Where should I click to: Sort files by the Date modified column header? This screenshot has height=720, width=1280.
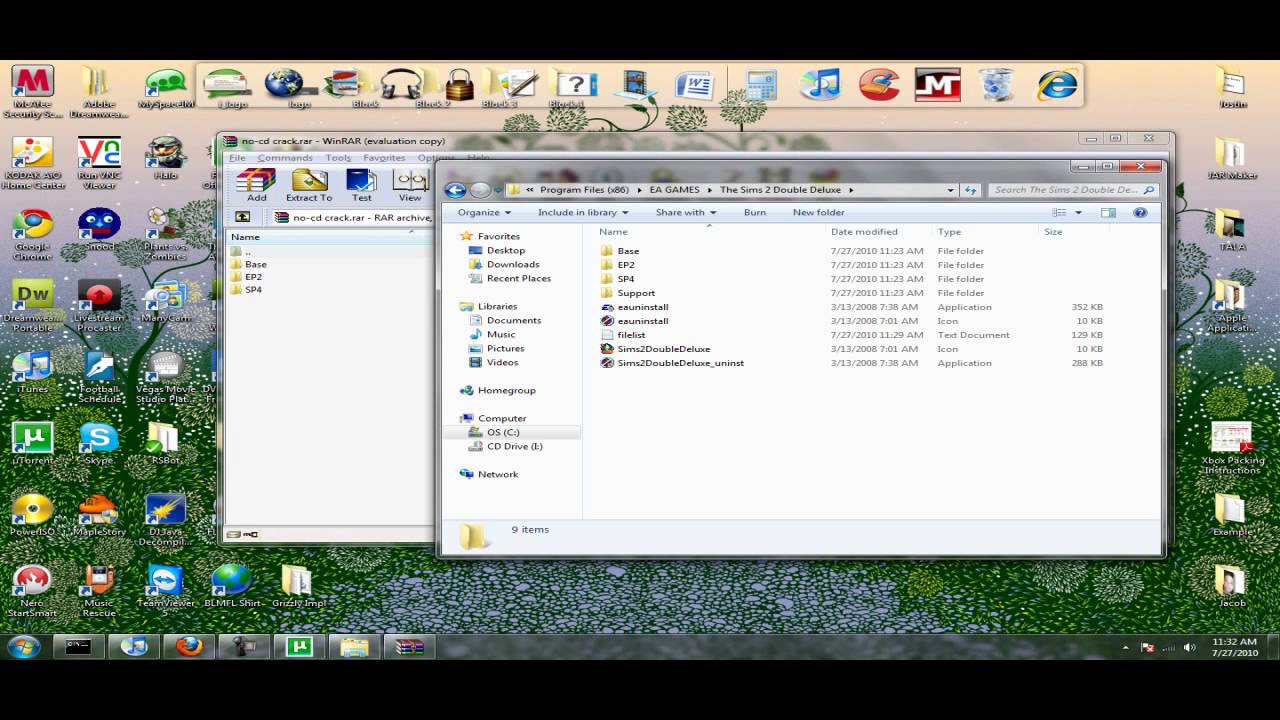pyautogui.click(x=864, y=232)
